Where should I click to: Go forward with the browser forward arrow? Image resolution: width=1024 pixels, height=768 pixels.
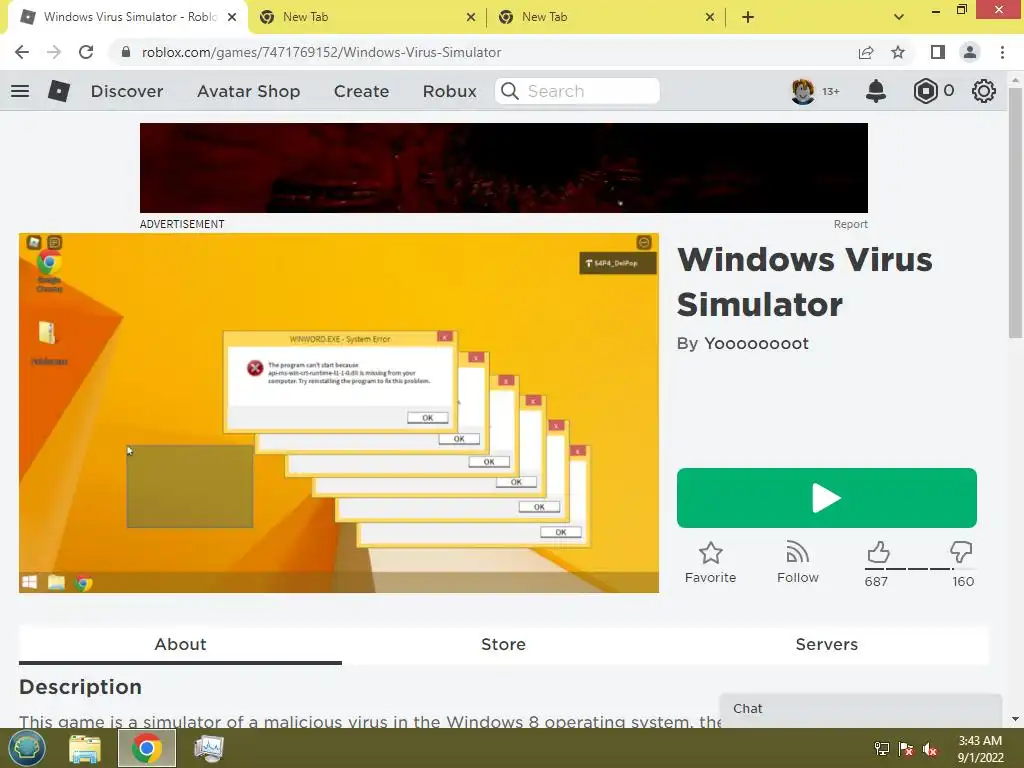[x=54, y=52]
